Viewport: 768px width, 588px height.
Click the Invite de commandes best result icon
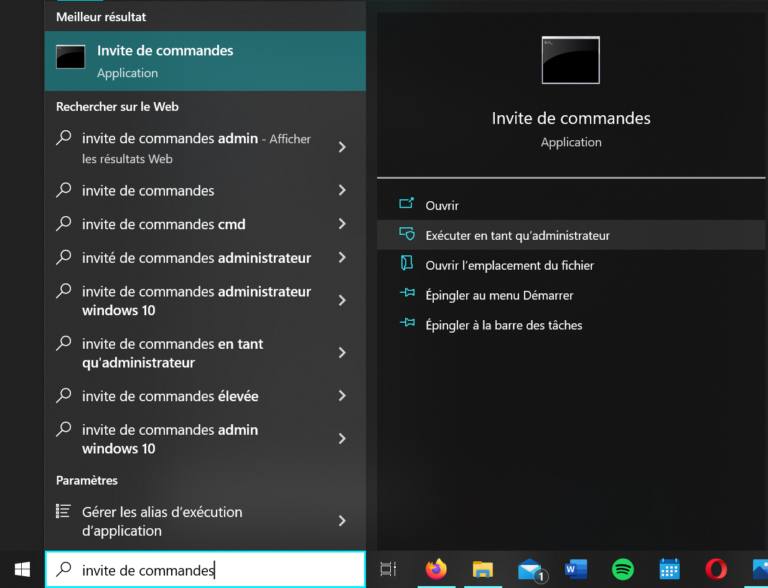point(71,57)
